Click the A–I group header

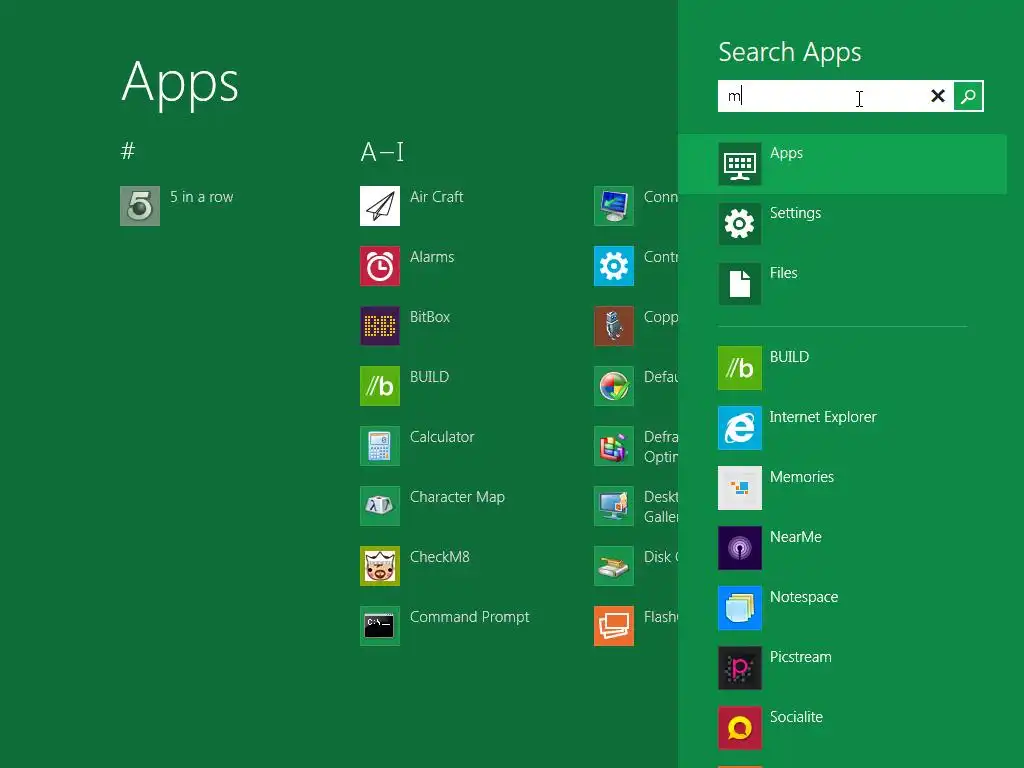[x=382, y=152]
